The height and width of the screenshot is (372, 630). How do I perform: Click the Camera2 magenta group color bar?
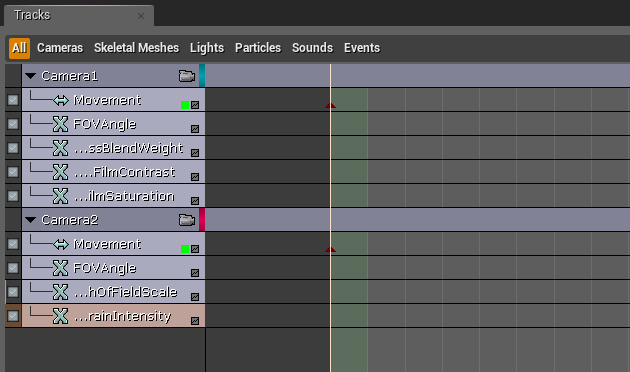202,220
